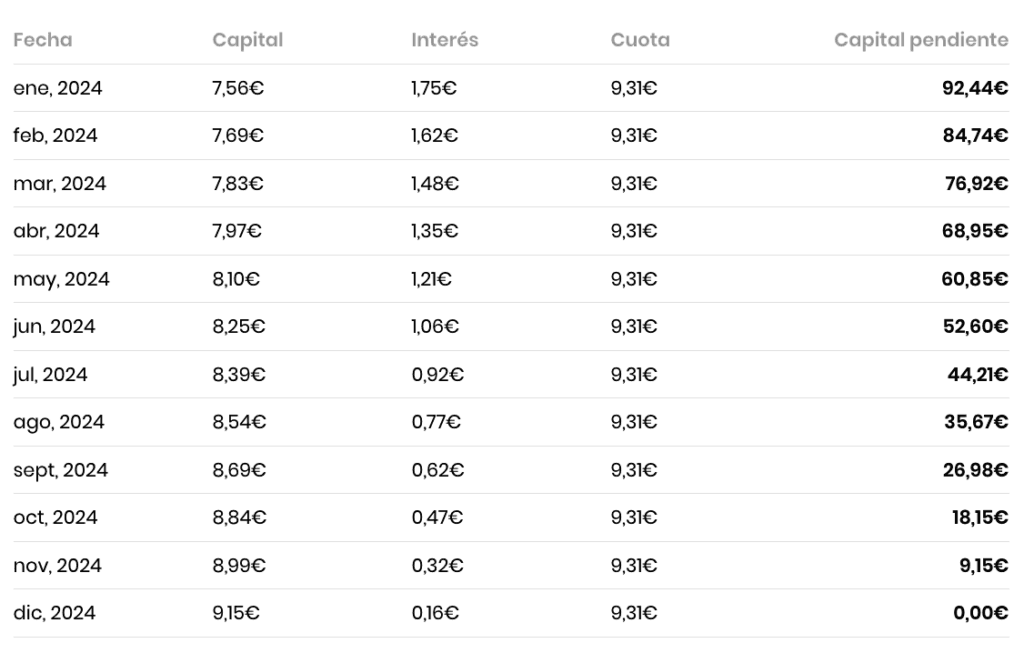This screenshot has width=1024, height=653.
Task: Click interest value 1,62€
Action: (435, 136)
